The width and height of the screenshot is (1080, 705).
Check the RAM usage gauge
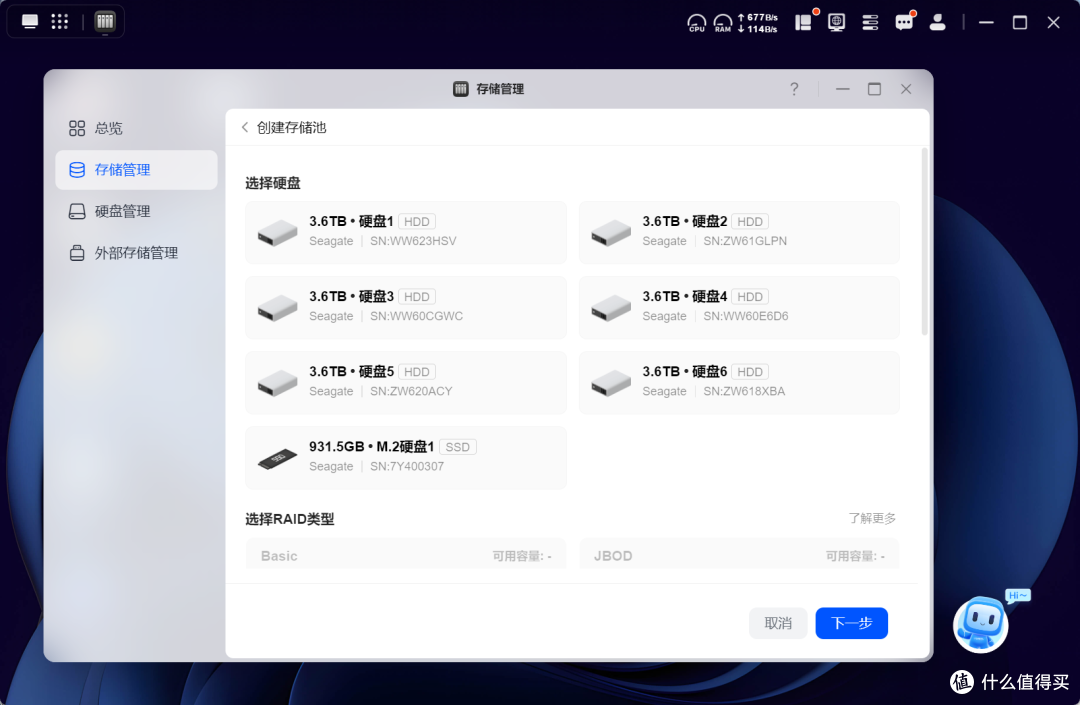(x=723, y=23)
